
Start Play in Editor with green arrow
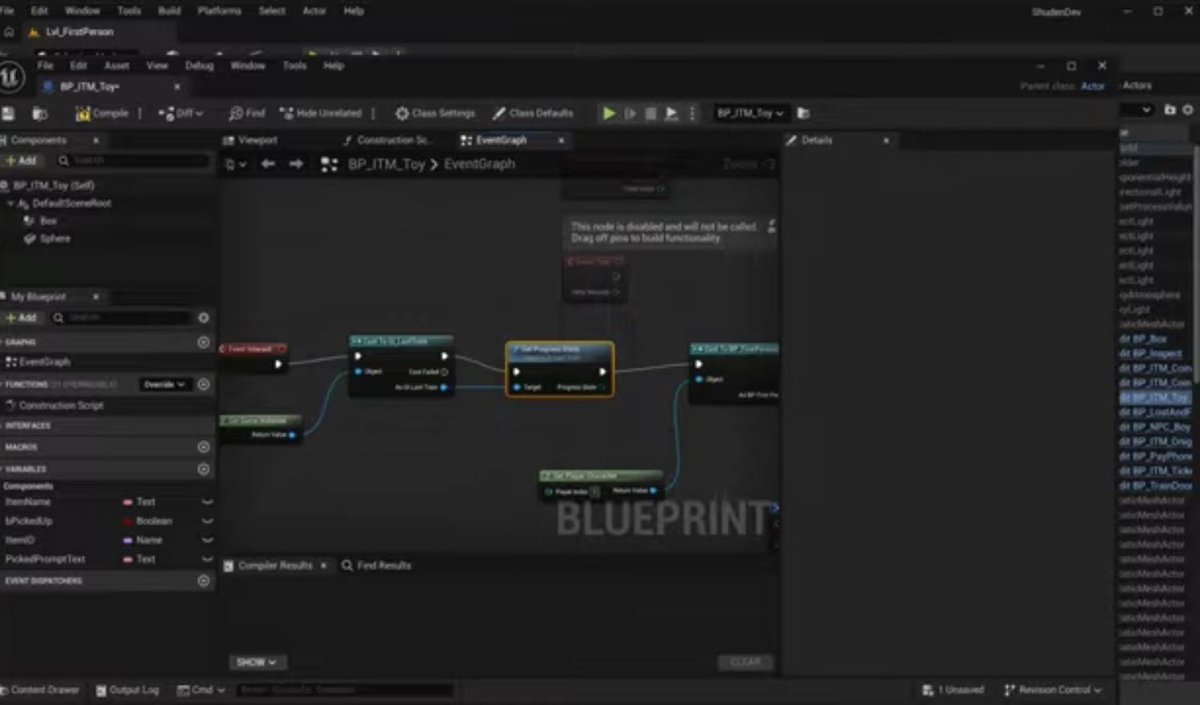609,114
